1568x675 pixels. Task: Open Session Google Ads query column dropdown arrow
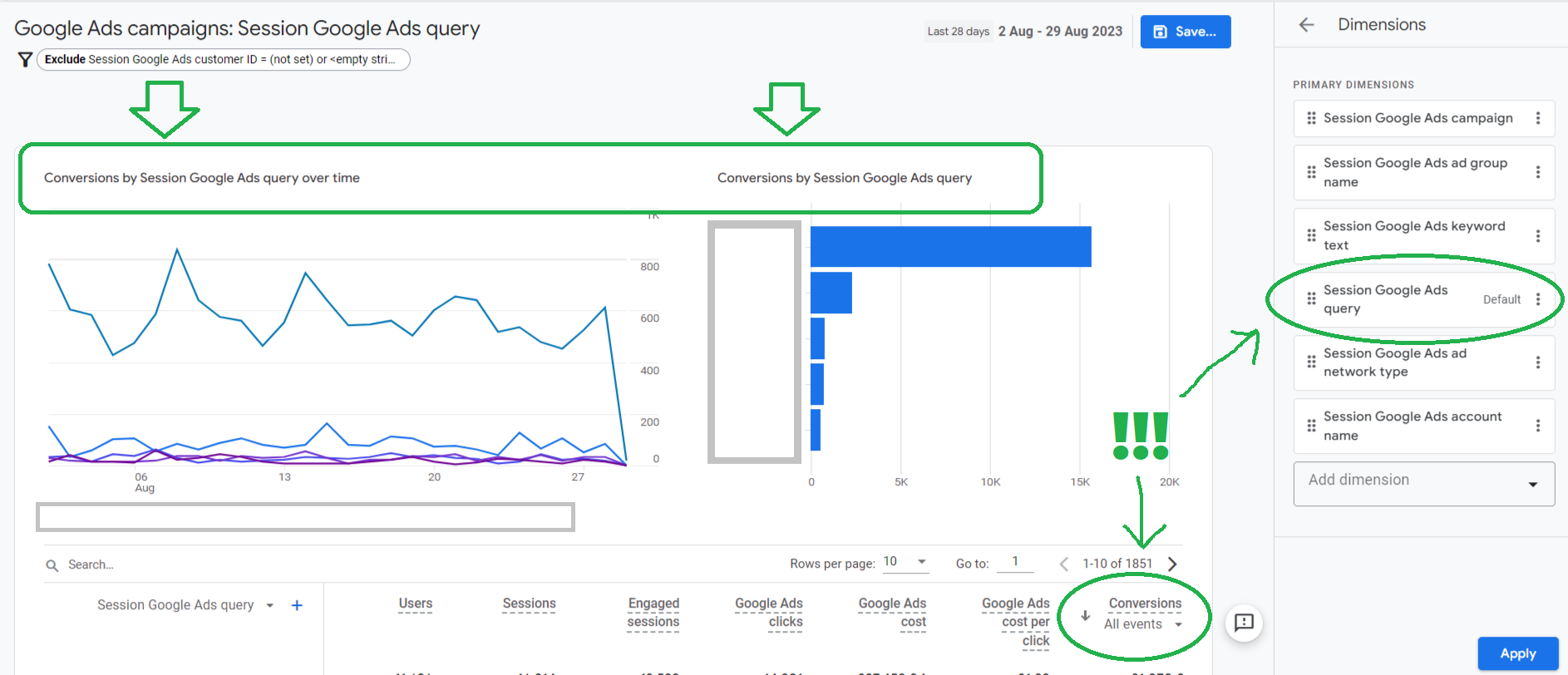tap(269, 605)
